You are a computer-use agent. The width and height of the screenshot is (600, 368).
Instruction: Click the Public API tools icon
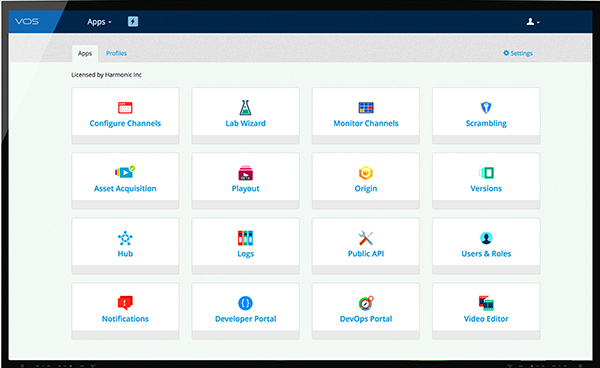click(x=366, y=238)
